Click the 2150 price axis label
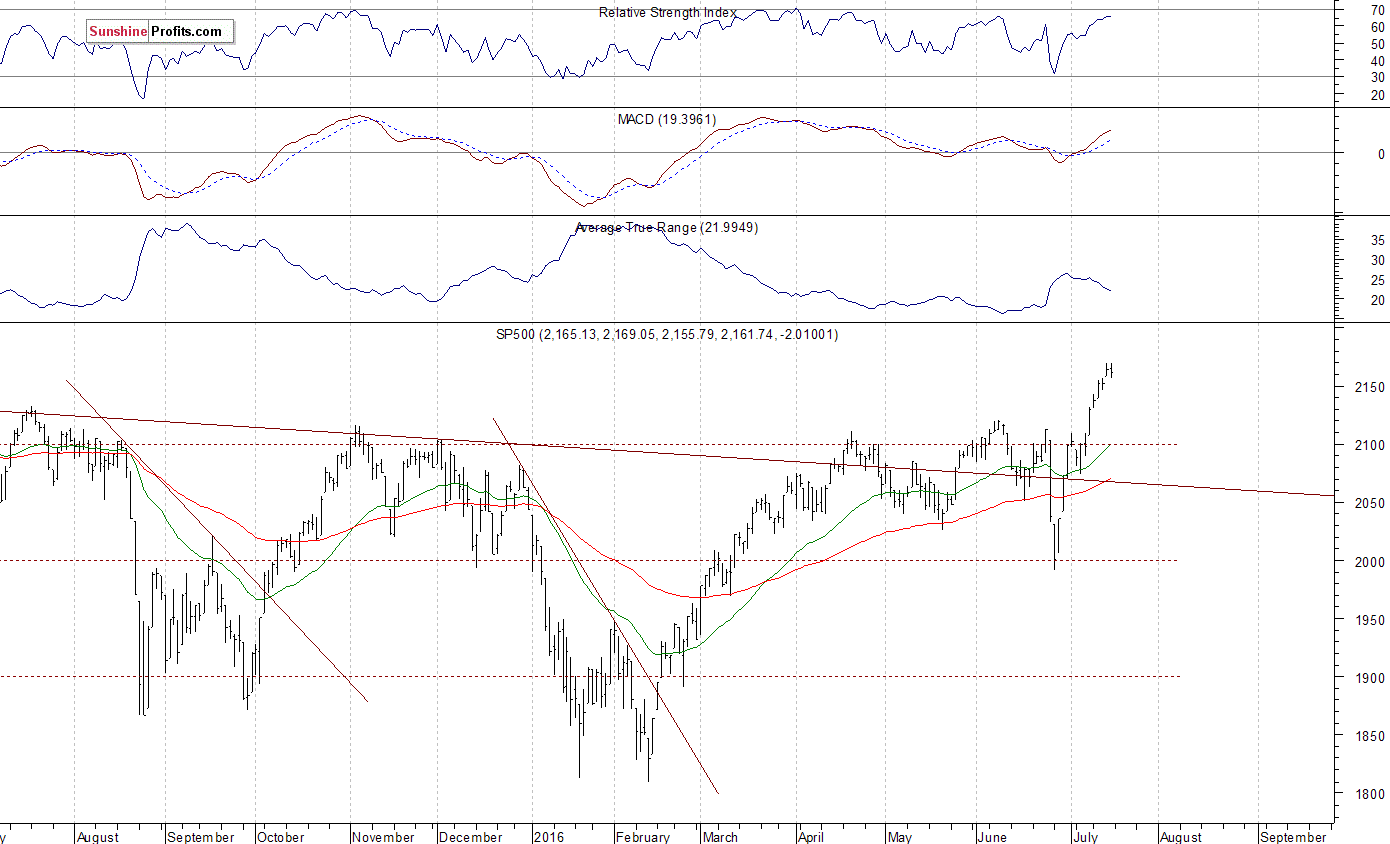 coord(1369,387)
